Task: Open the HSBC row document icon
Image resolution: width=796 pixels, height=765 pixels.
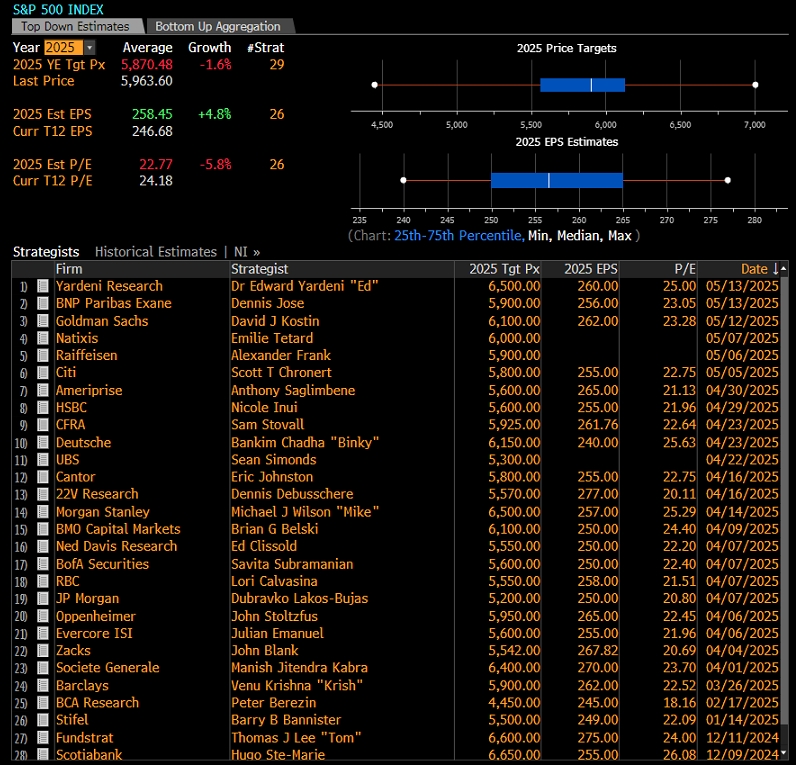Action: coord(43,408)
